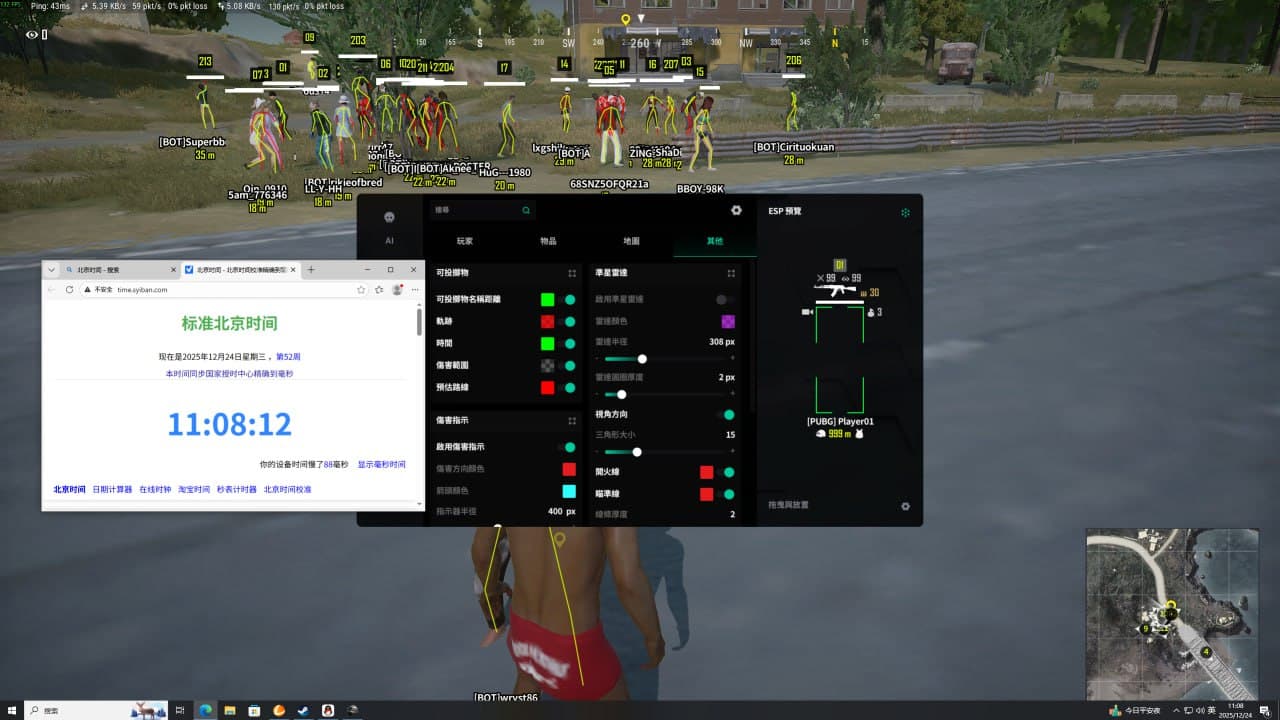Open the browser profile avatar
Screen dimensions: 1280x720
397,289
